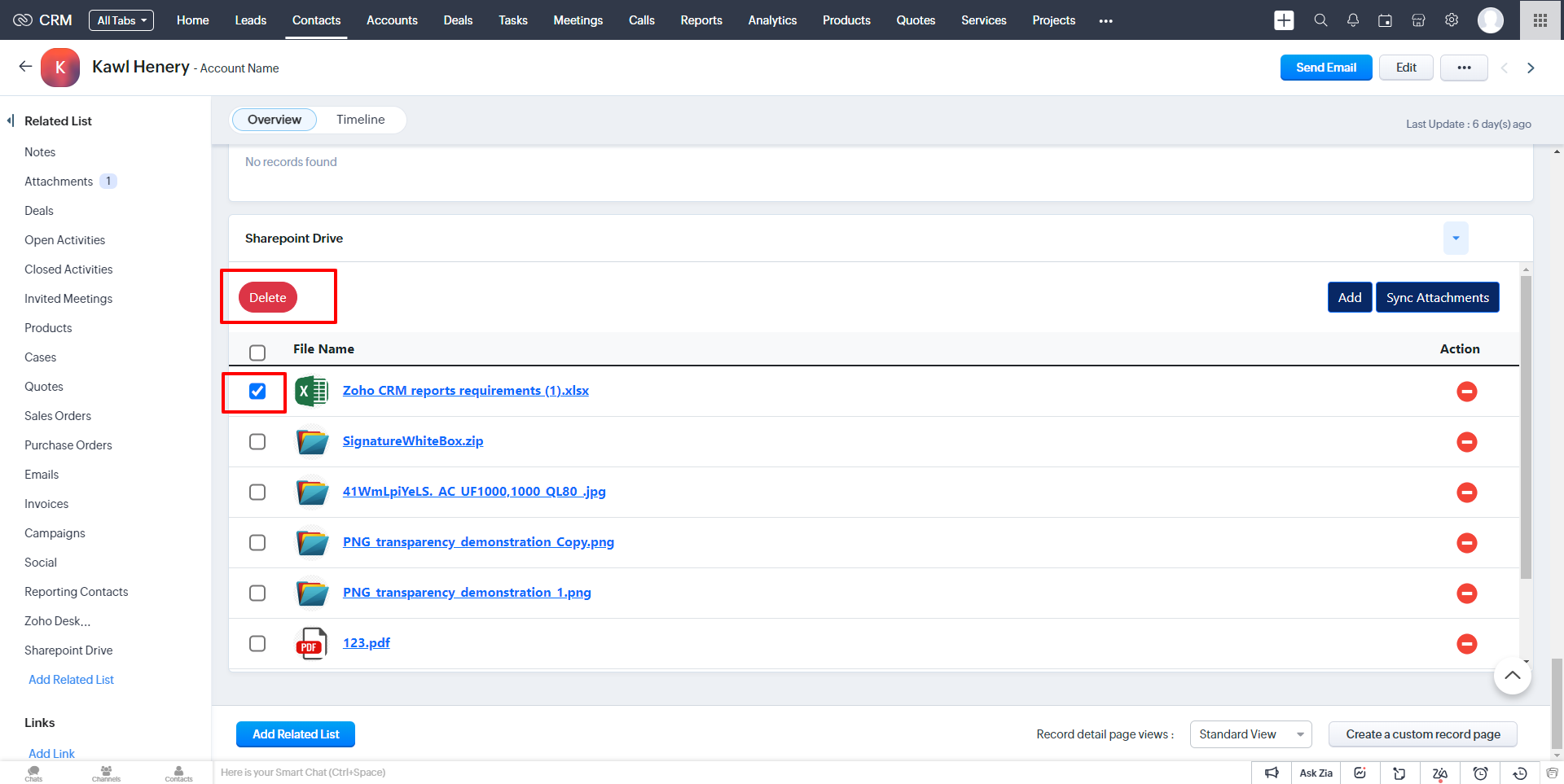Open the setup gear icon
This screenshot has width=1564, height=784.
pos(1452,20)
